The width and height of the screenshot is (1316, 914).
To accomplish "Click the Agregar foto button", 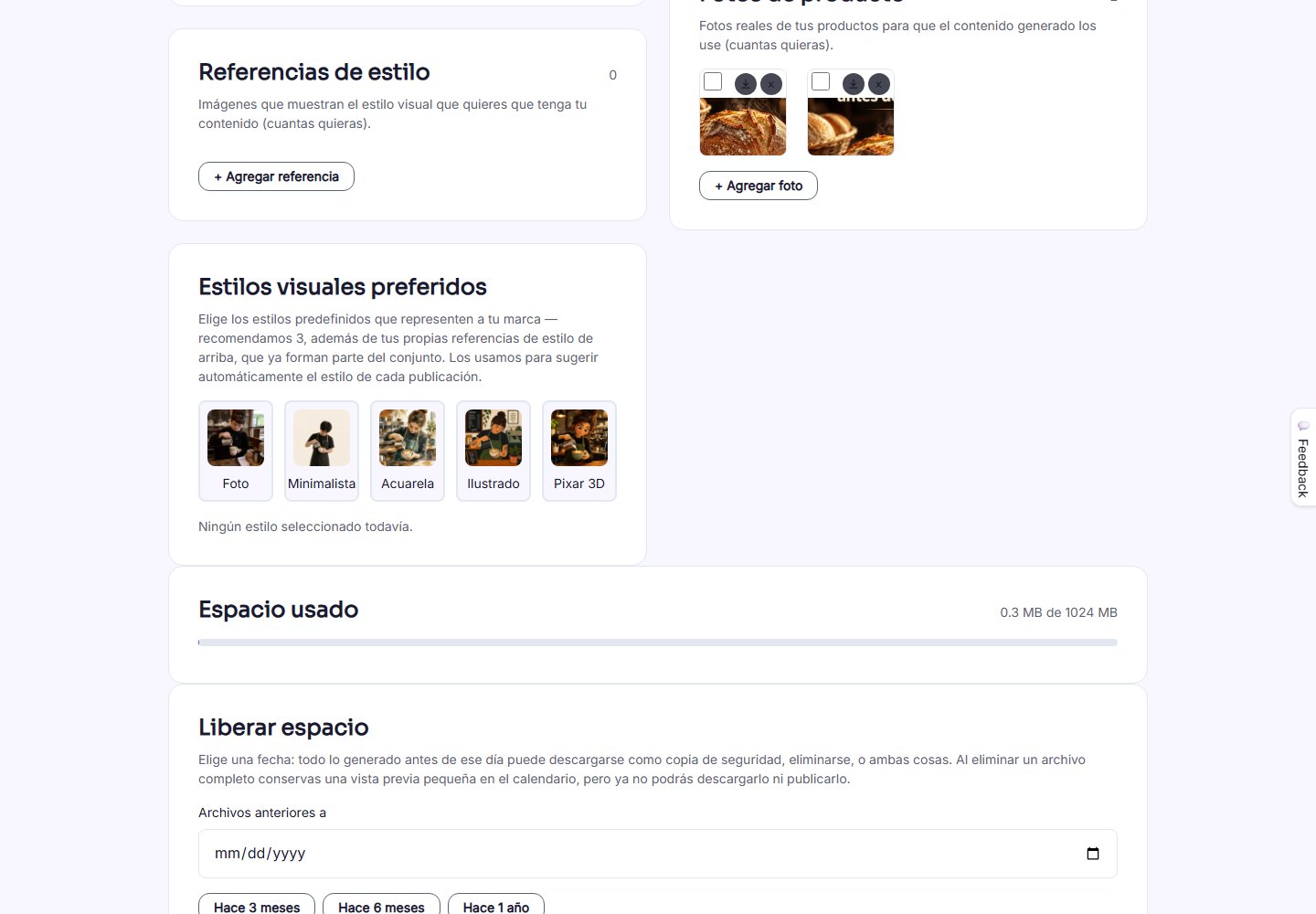I will pos(759,186).
